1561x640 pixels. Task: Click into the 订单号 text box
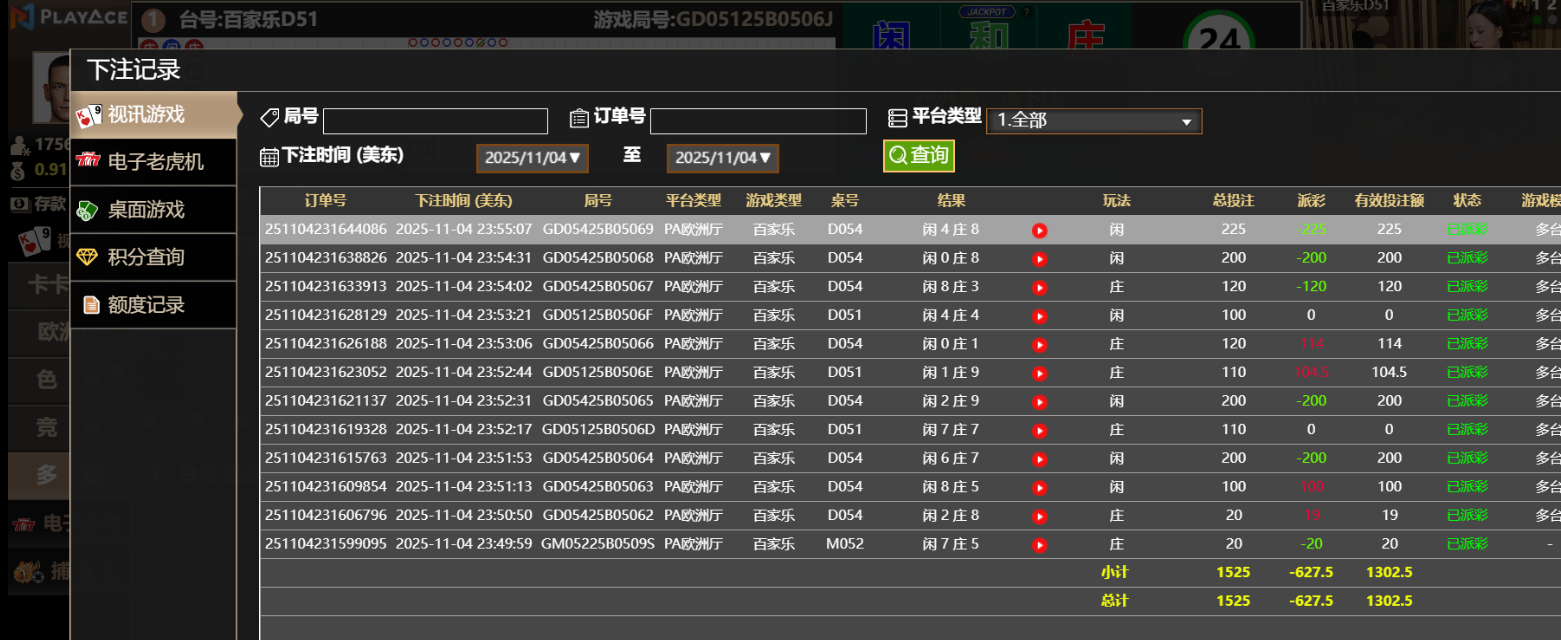pos(757,121)
